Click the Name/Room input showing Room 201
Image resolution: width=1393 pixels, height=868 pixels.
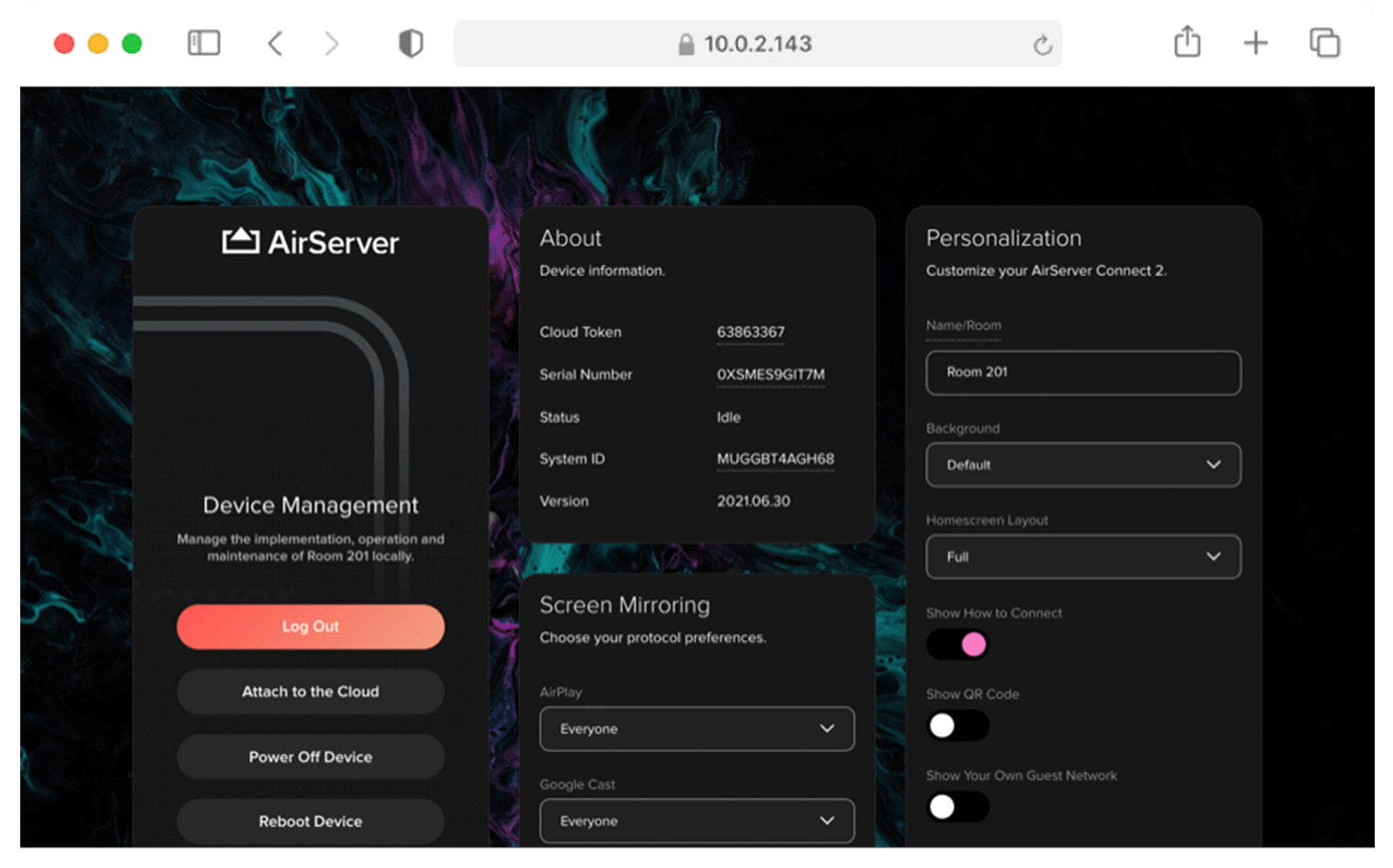tap(1082, 374)
